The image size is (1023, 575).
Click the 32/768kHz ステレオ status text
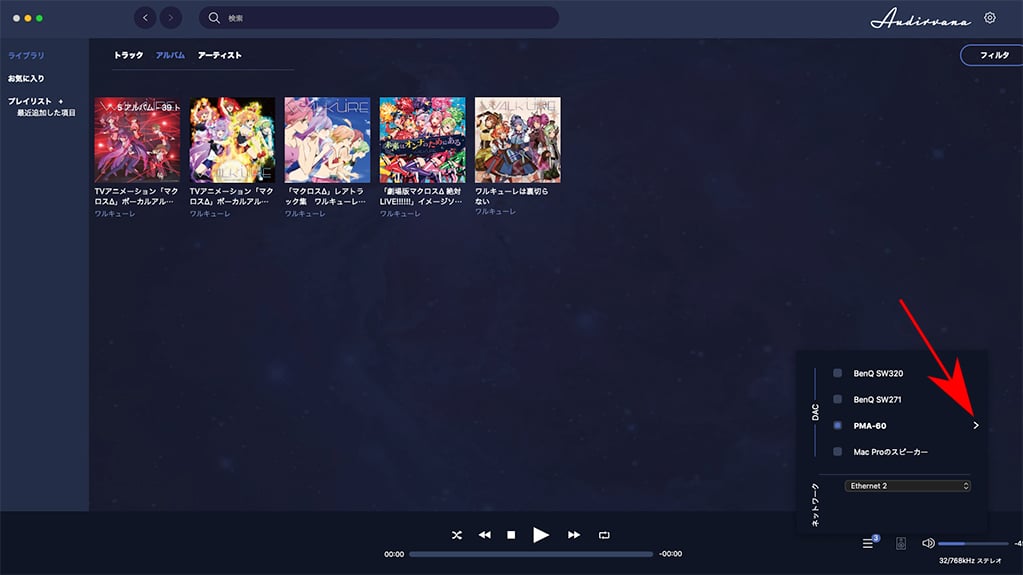click(x=970, y=561)
